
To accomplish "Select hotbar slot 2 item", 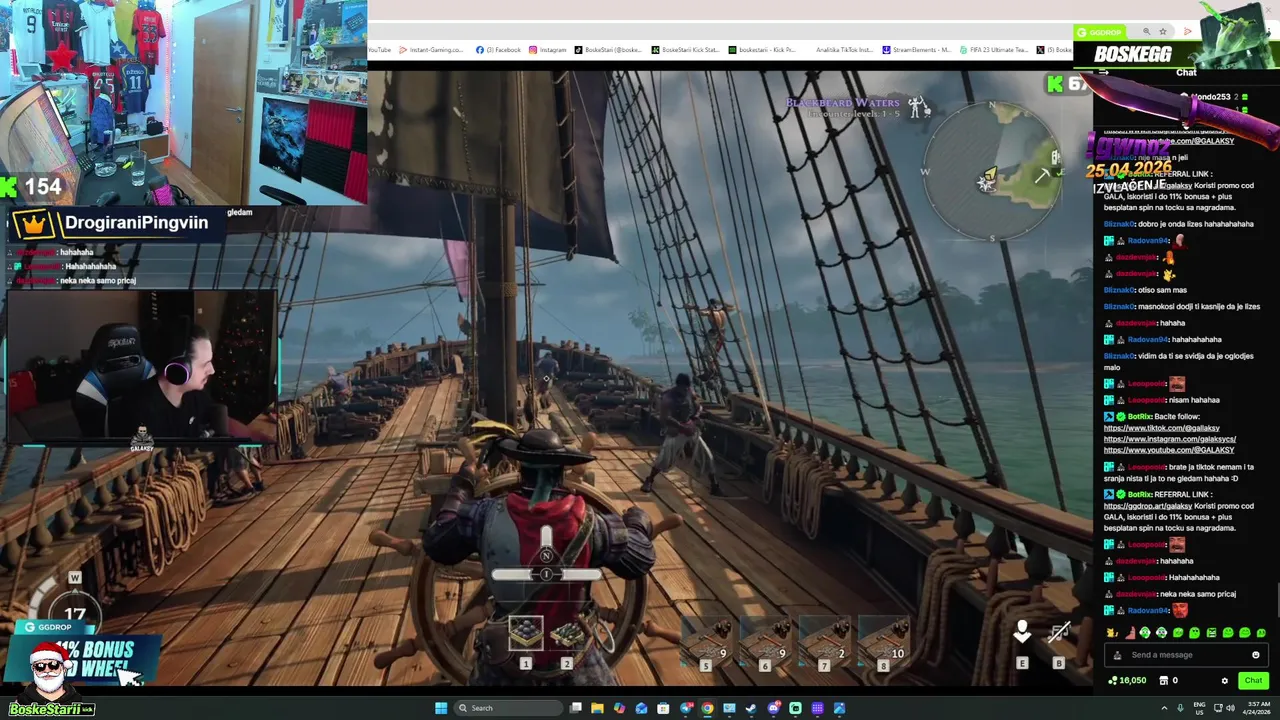I will click(567, 635).
